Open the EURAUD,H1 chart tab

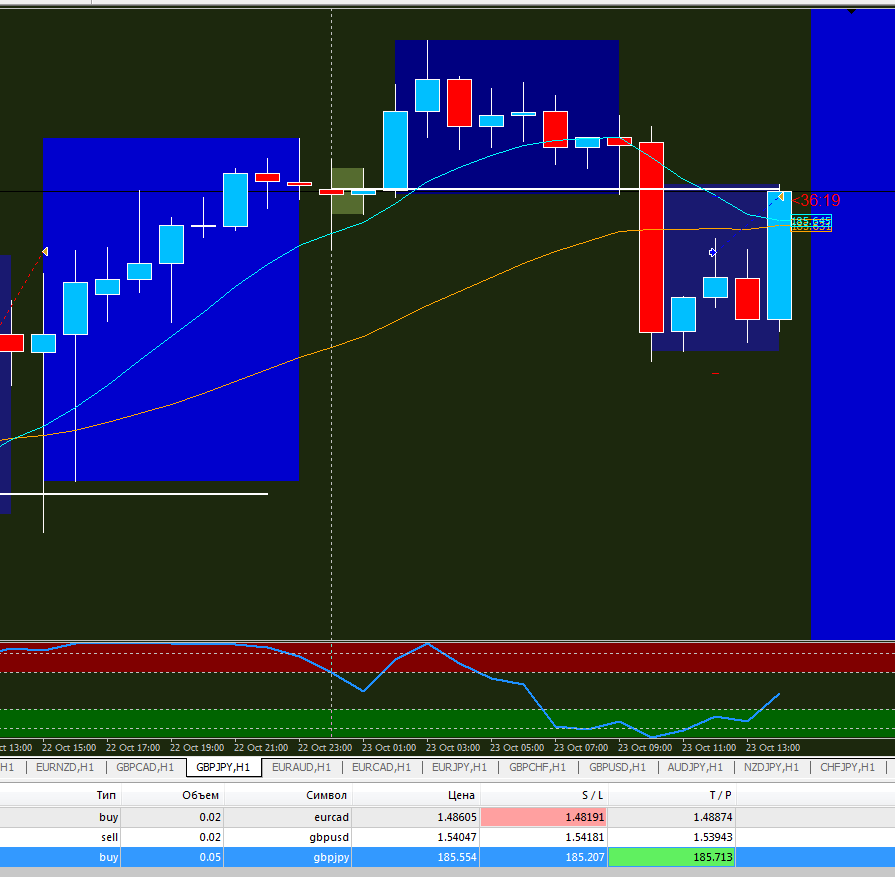coord(301,767)
